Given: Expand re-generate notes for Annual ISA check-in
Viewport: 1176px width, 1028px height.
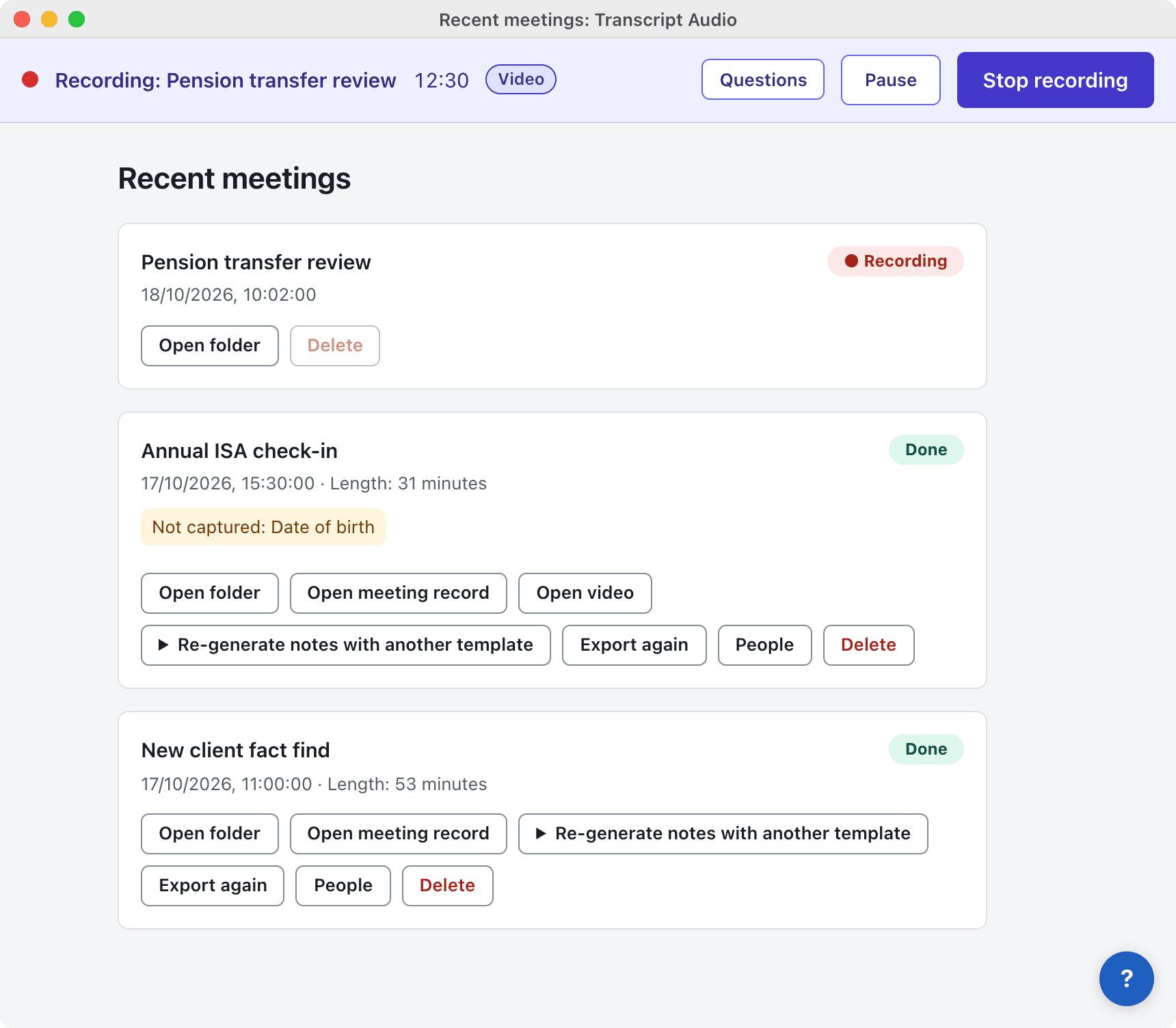Looking at the screenshot, I should point(346,645).
